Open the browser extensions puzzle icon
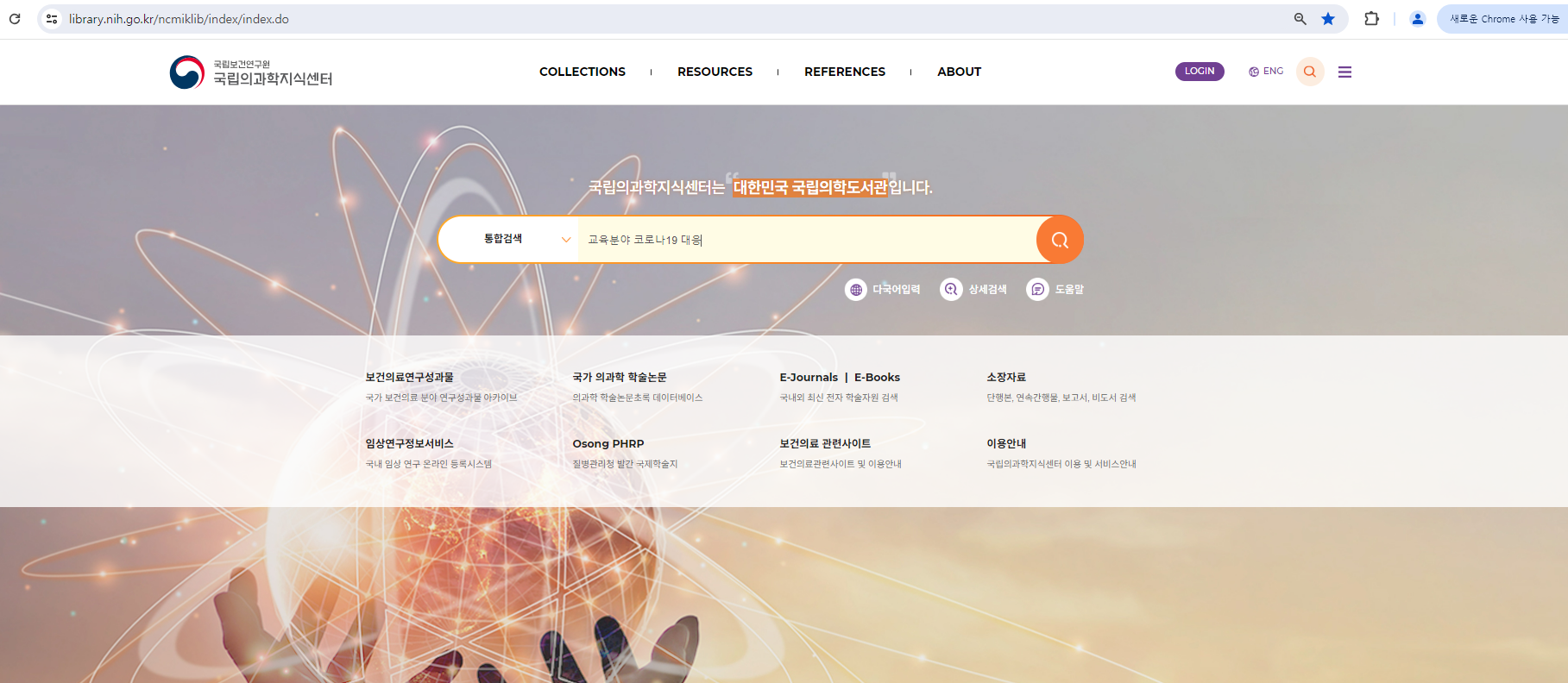The height and width of the screenshot is (683, 1568). coord(1371,18)
